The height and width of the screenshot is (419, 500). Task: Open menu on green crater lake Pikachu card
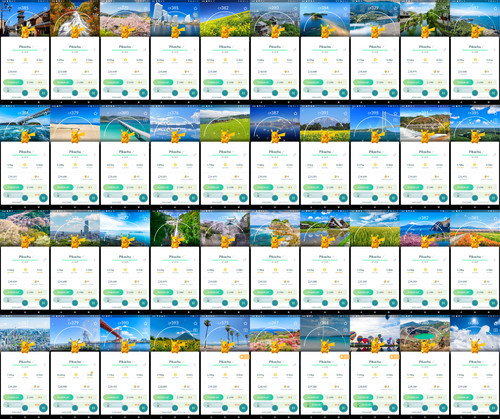click(443, 408)
